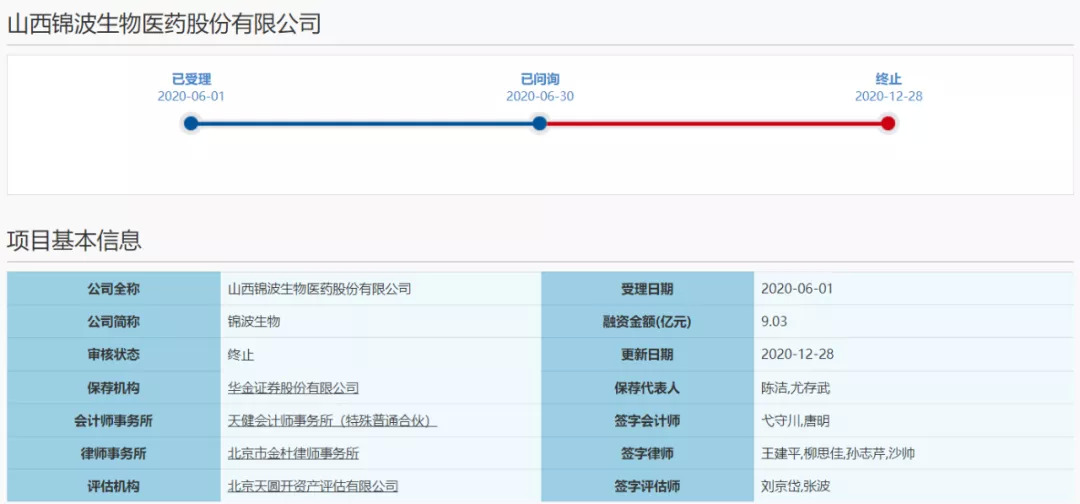Click the 已受理 timeline dot
This screenshot has width=1080, height=504.
[x=191, y=123]
